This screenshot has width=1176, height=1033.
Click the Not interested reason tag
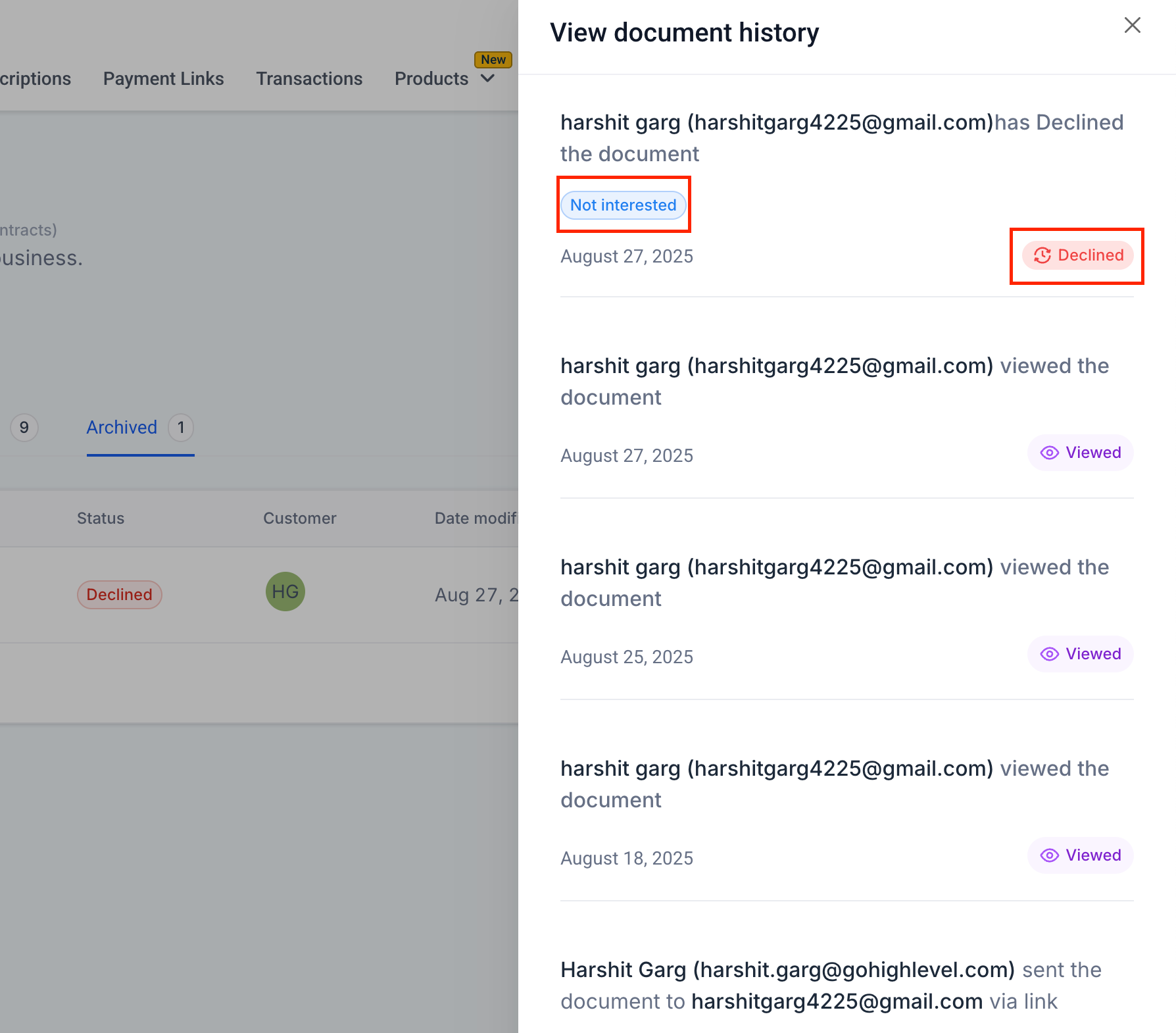click(623, 205)
